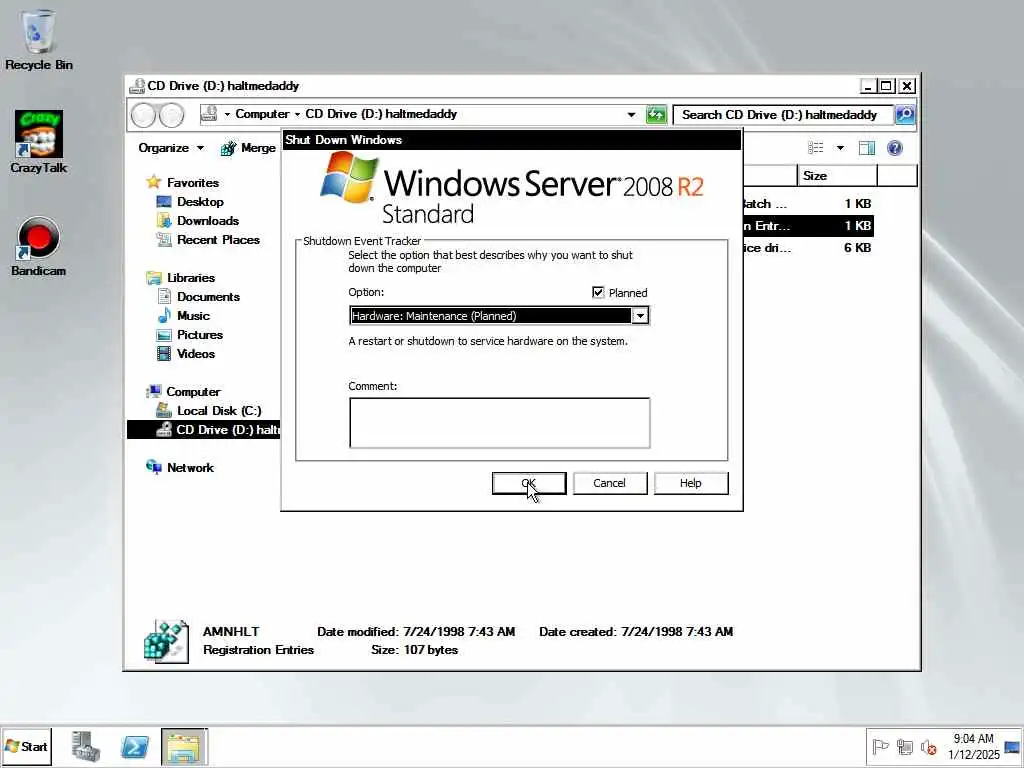
Task: Select Computer in navigation pane
Action: tap(193, 392)
